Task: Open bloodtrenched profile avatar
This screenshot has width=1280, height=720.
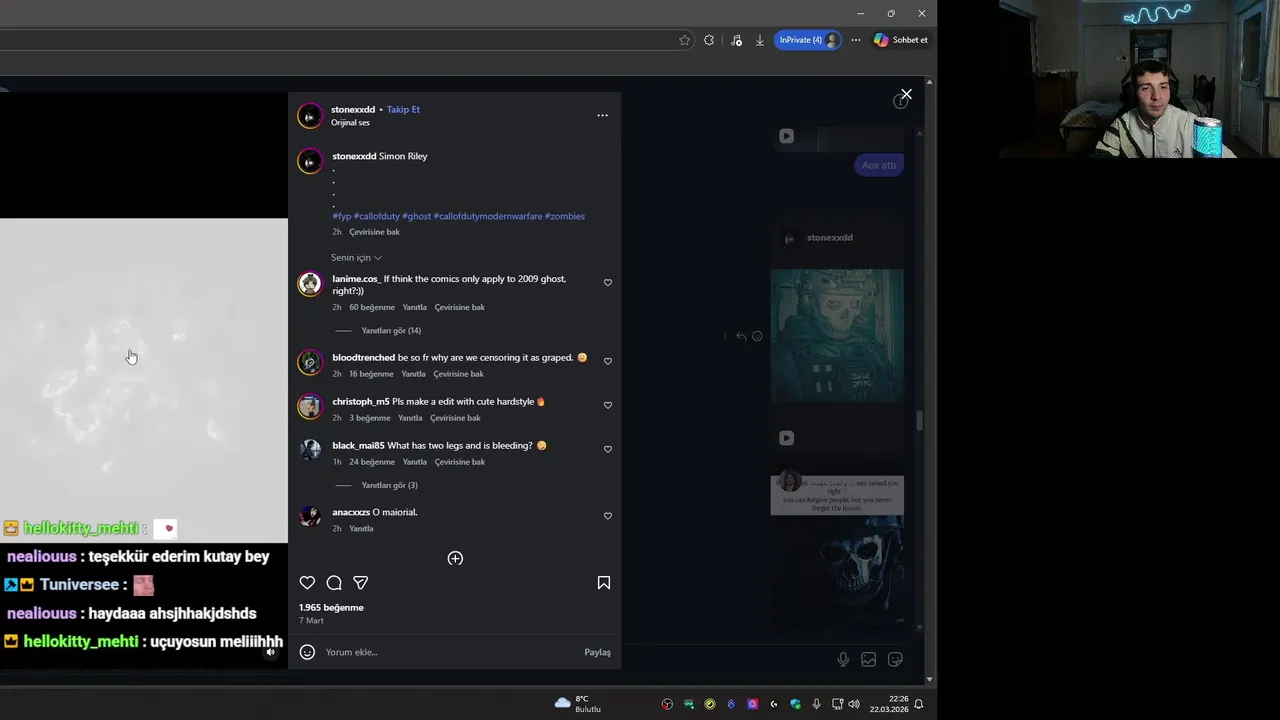Action: pos(310,362)
